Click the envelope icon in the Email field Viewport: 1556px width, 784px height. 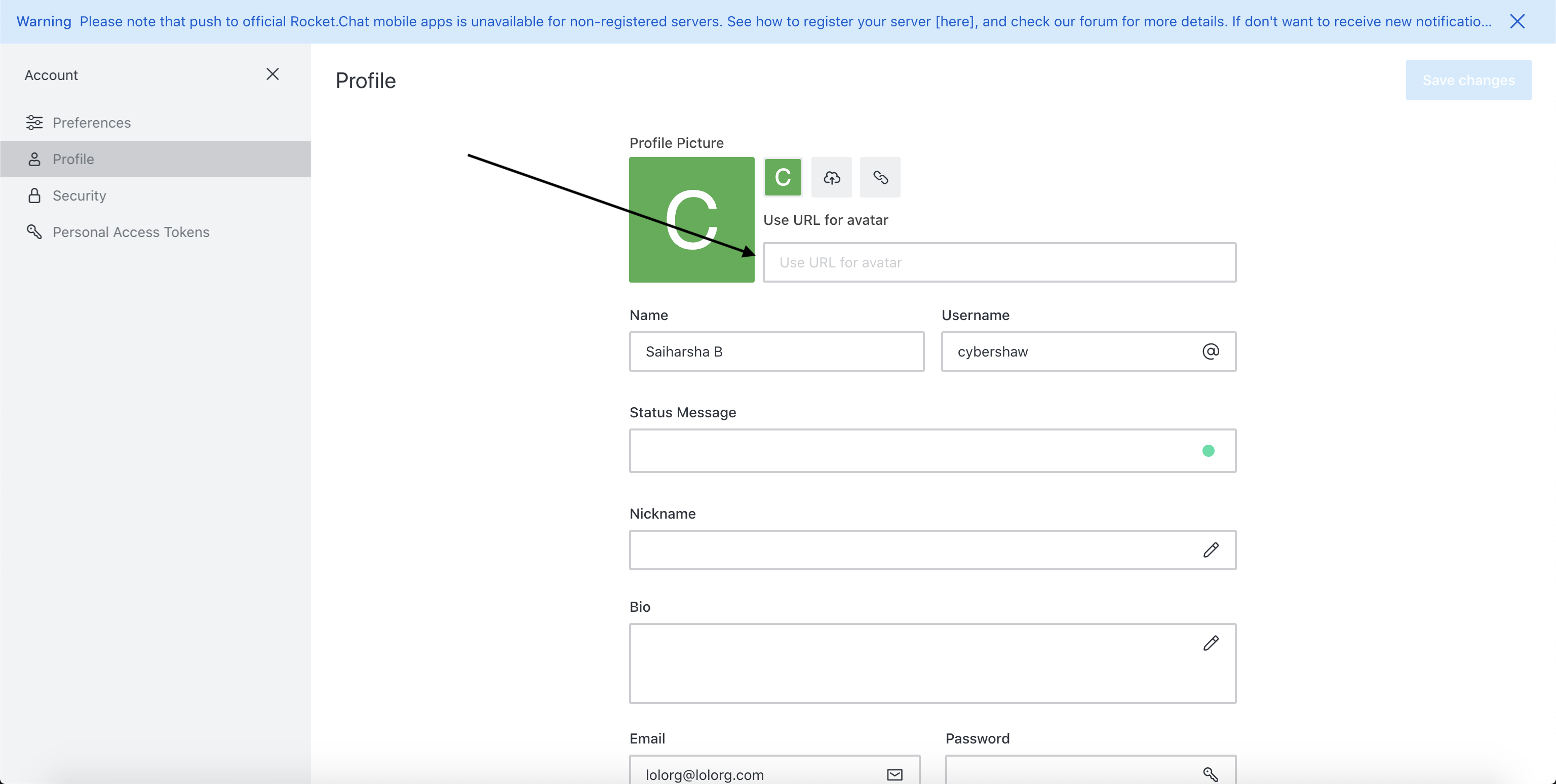pos(894,774)
